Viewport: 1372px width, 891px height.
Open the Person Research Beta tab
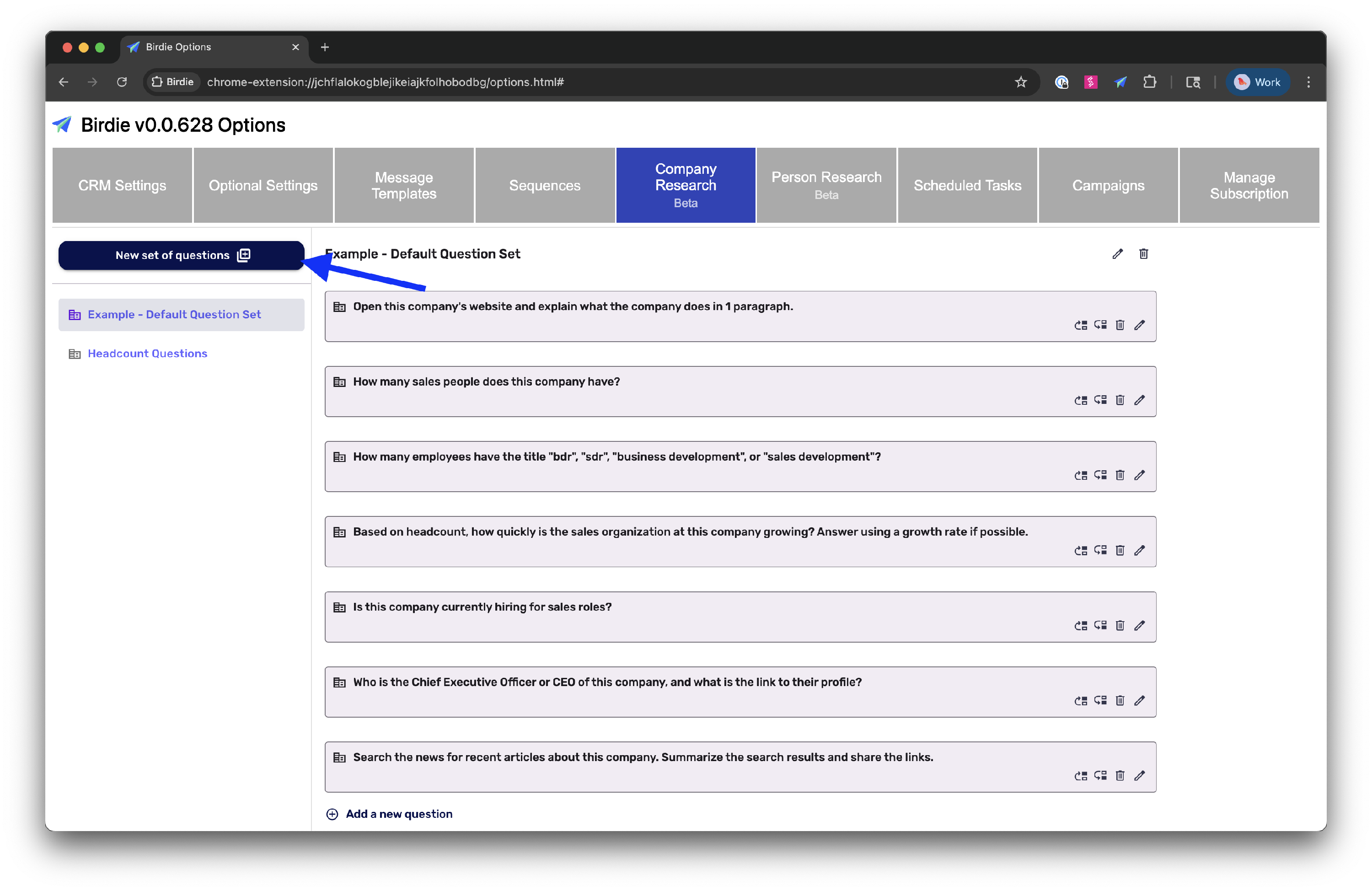826,185
